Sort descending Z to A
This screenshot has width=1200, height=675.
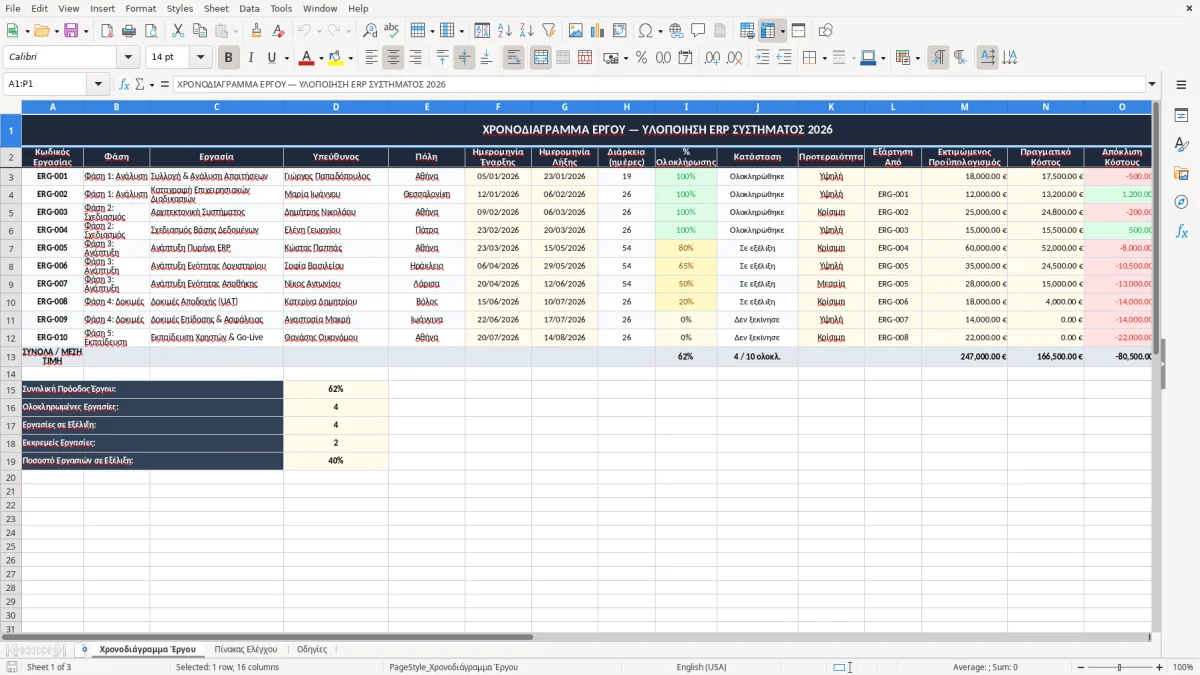tap(527, 31)
